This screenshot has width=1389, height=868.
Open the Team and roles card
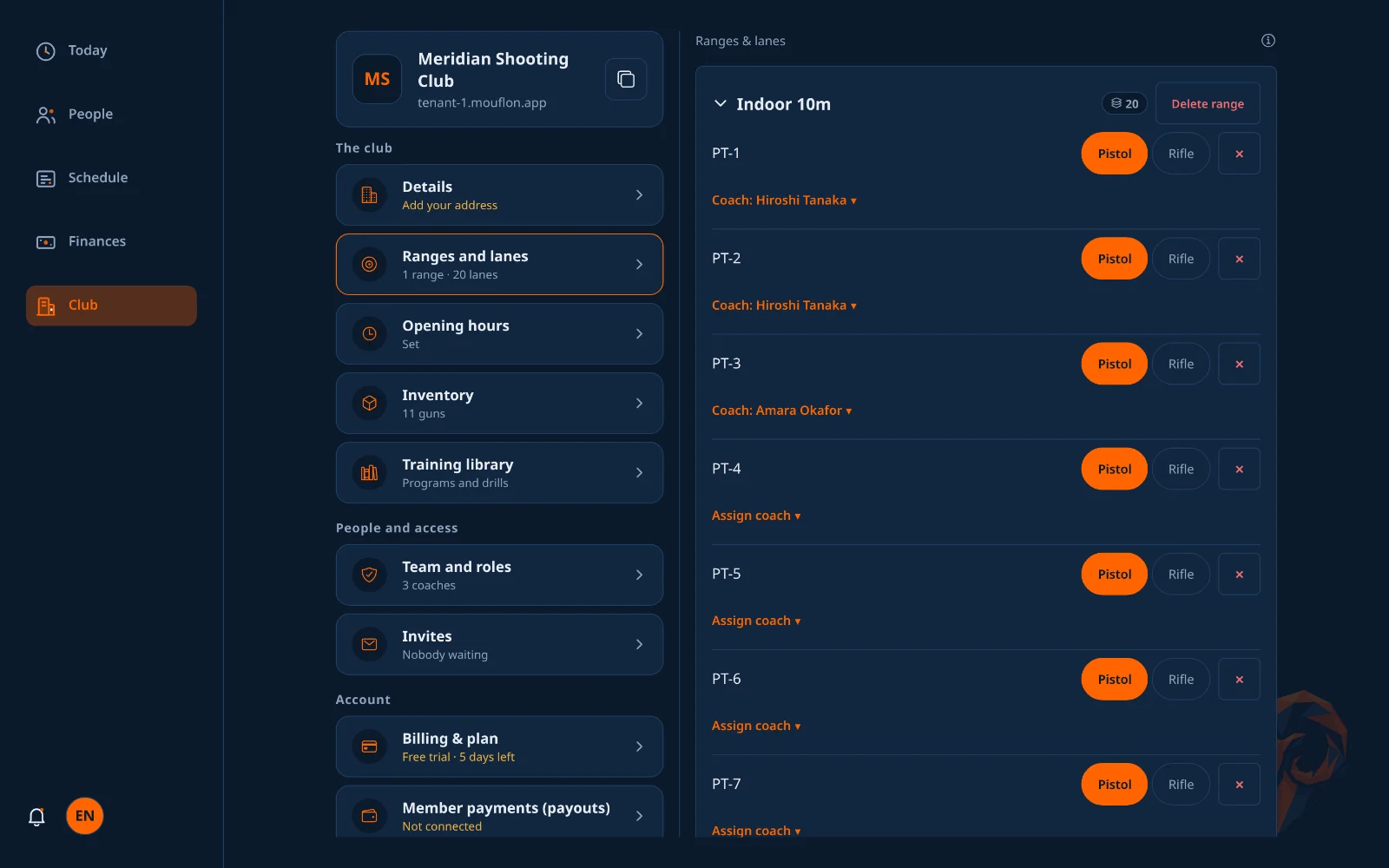(x=499, y=575)
